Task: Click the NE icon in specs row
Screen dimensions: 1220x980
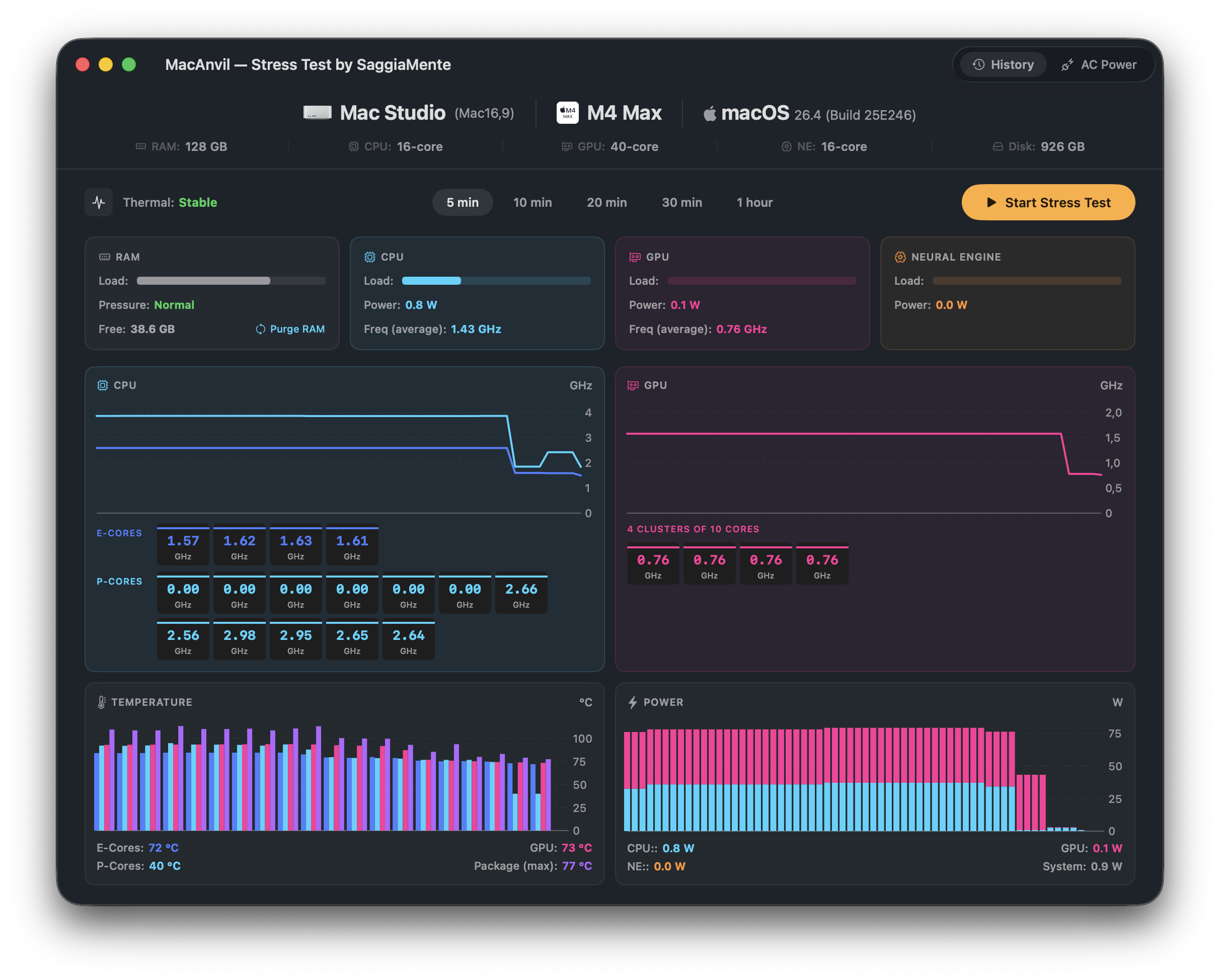Action: [x=787, y=146]
